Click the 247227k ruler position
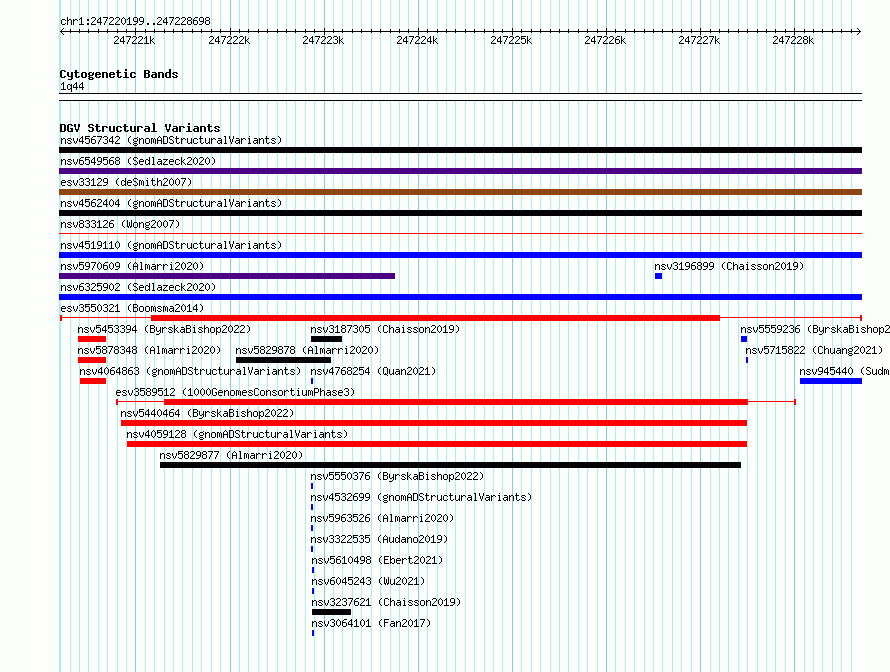 point(699,40)
